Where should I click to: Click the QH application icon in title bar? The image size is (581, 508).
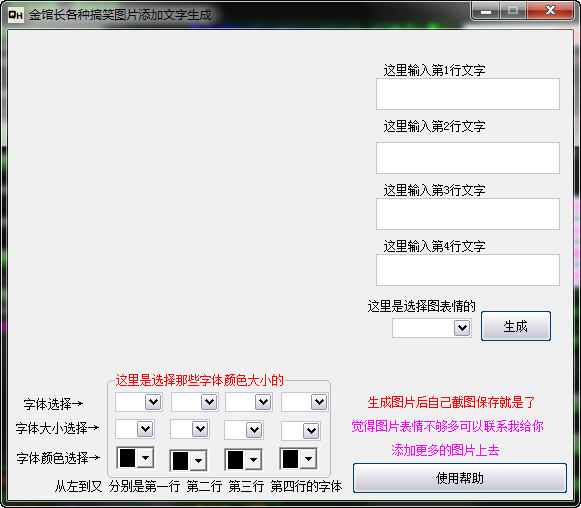tap(16, 15)
